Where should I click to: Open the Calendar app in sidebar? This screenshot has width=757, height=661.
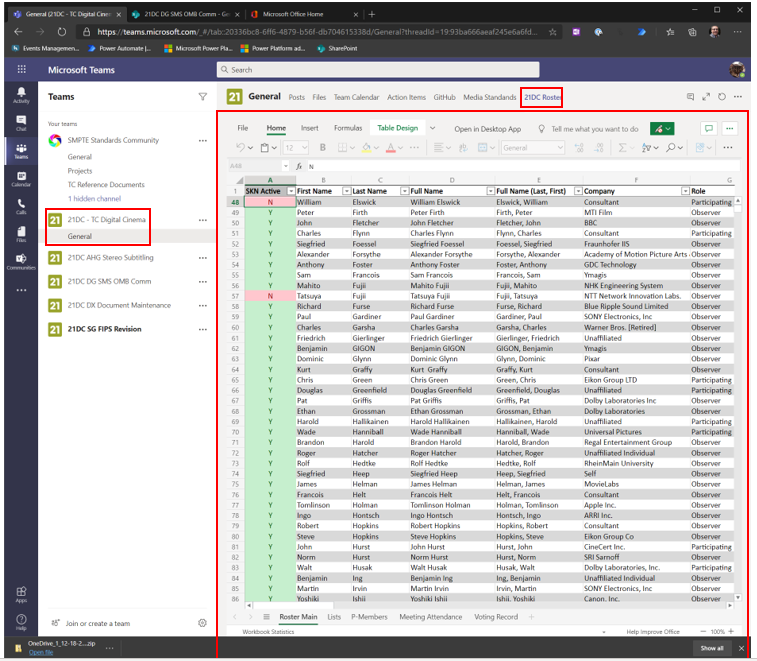[21, 178]
